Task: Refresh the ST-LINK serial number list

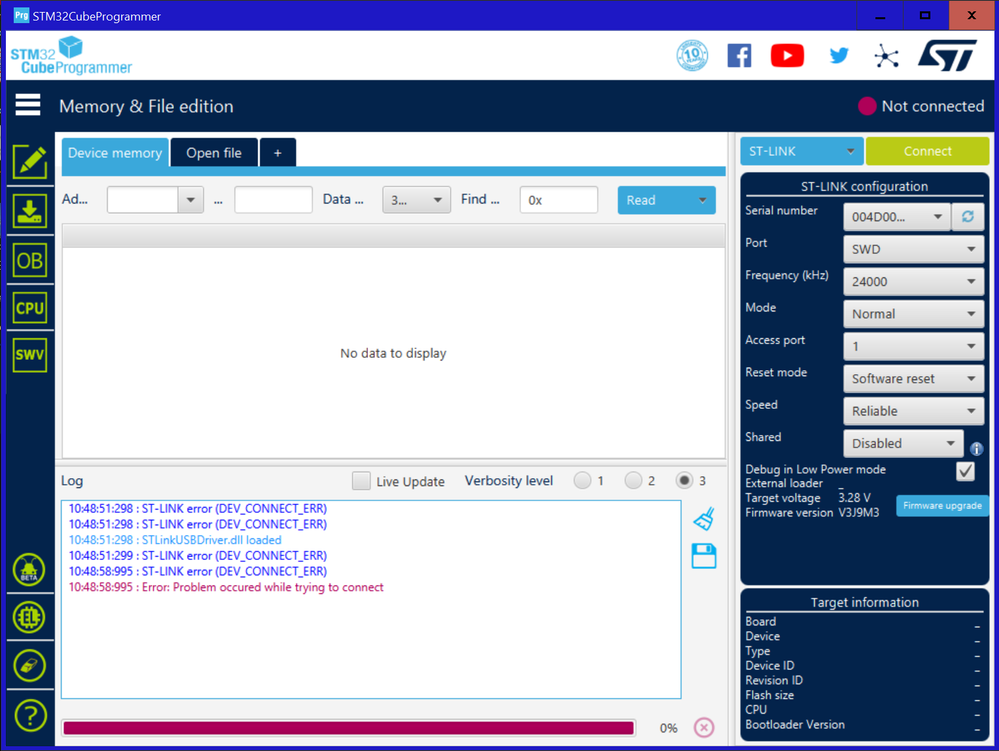Action: (x=968, y=217)
